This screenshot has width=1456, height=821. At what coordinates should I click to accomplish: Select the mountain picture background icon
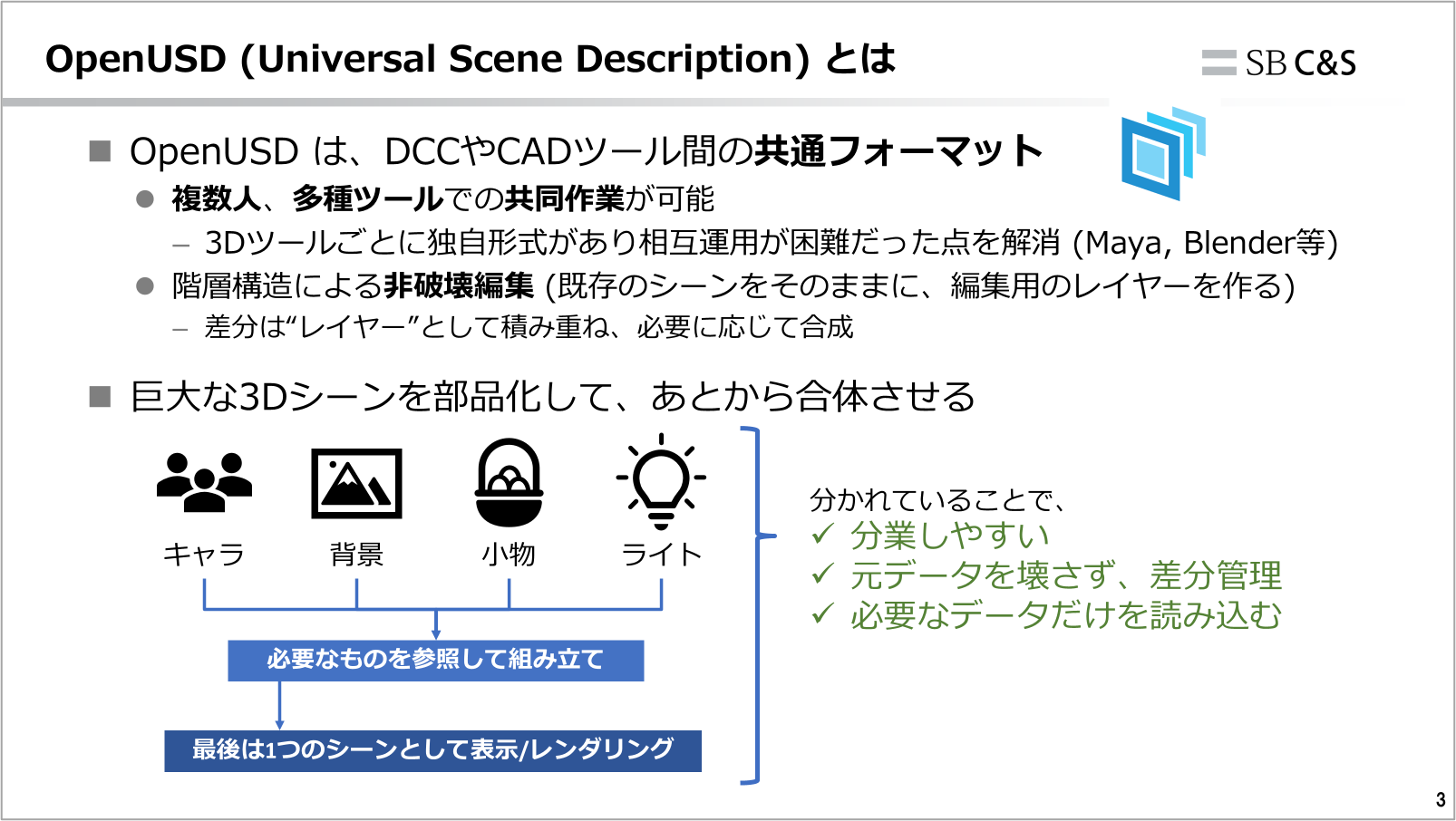(356, 483)
